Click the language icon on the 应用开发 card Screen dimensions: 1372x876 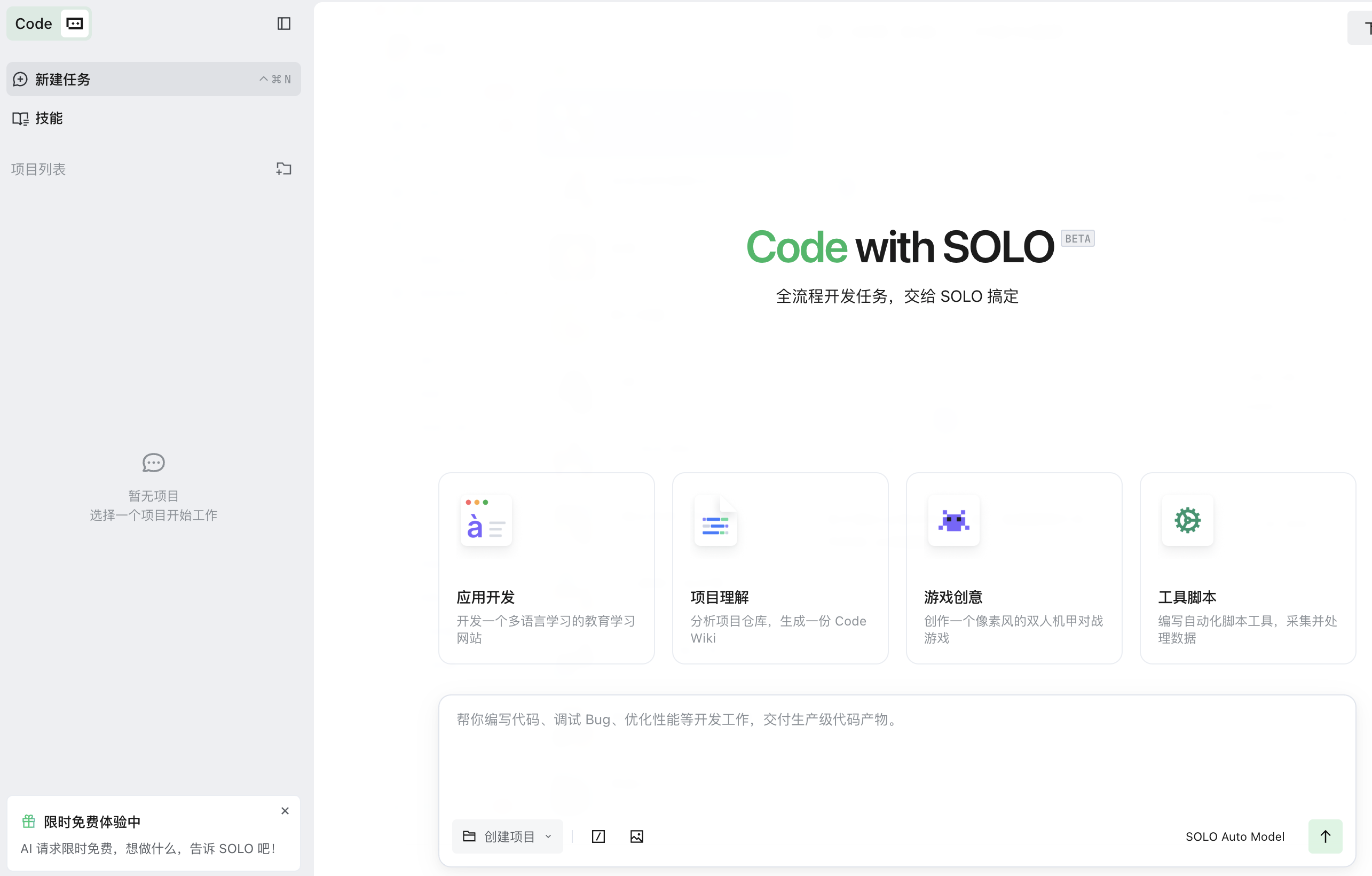(x=485, y=520)
